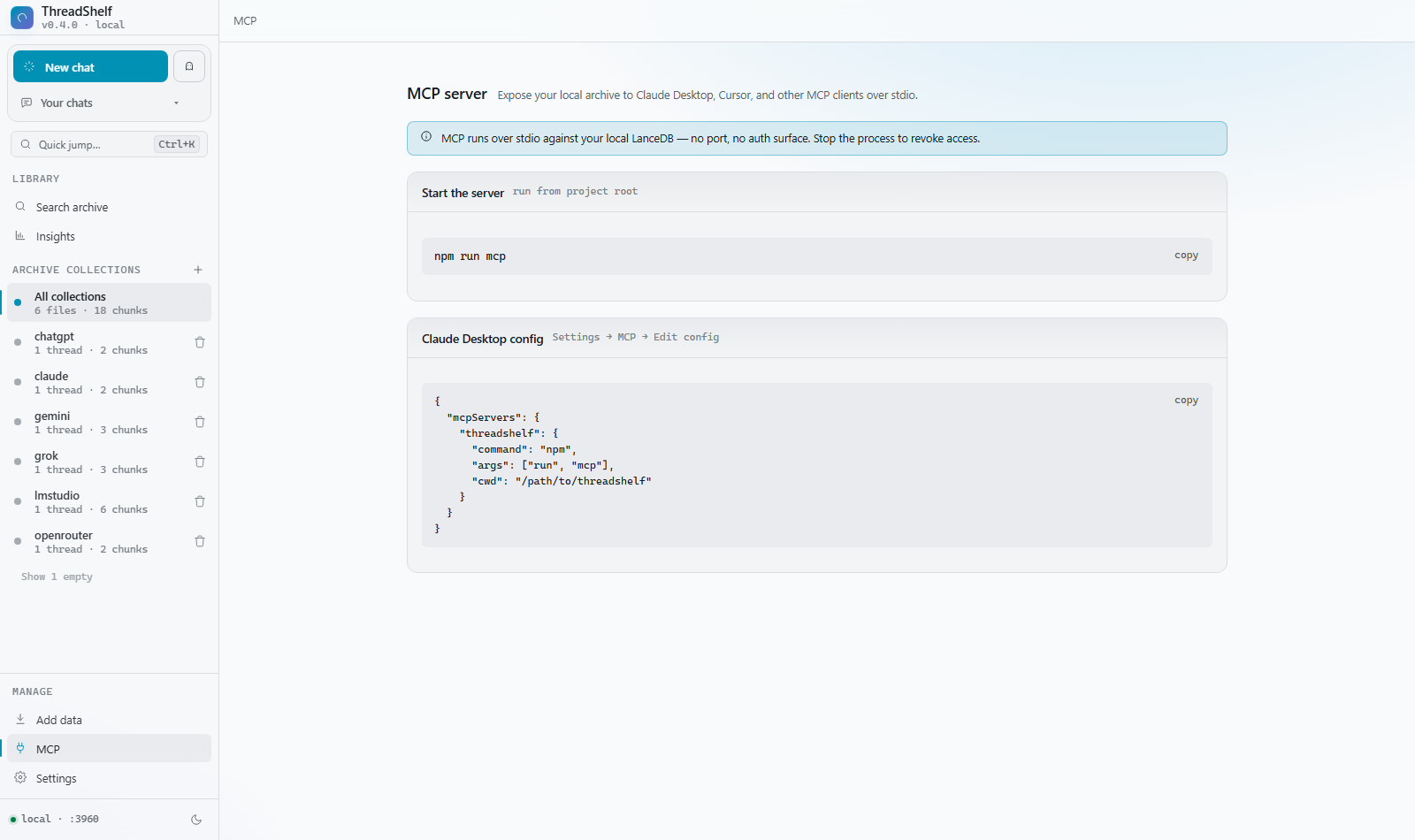This screenshot has height=840, width=1415.
Task: Click the Your chats speech bubble icon
Action: coord(27,103)
